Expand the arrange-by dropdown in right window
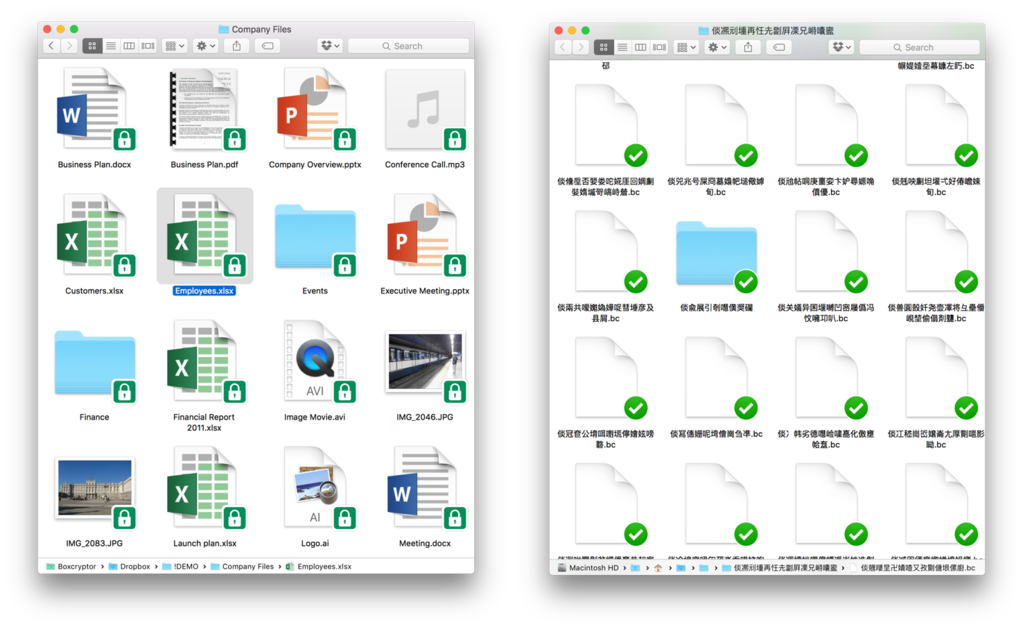1023x629 pixels. tap(686, 47)
